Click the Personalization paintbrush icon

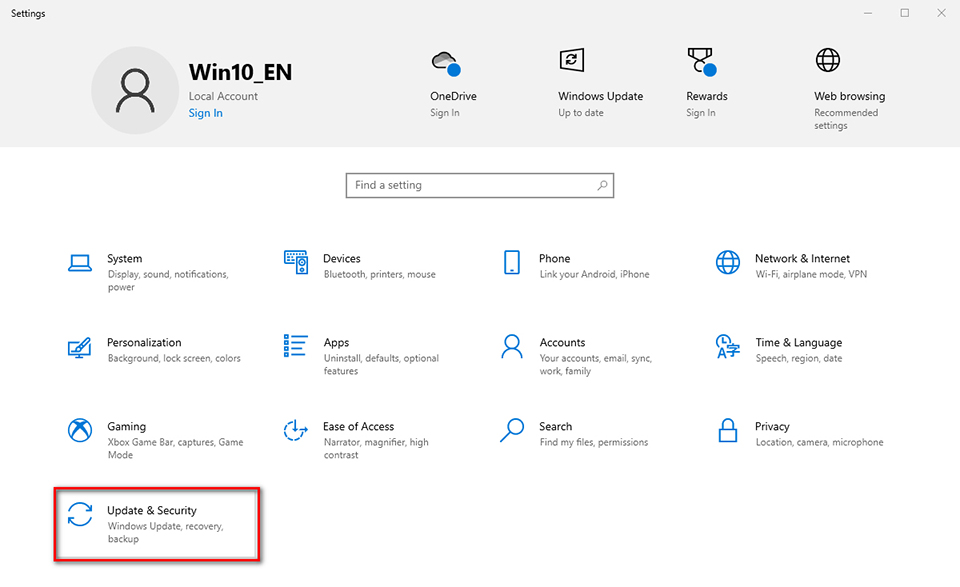tap(80, 347)
